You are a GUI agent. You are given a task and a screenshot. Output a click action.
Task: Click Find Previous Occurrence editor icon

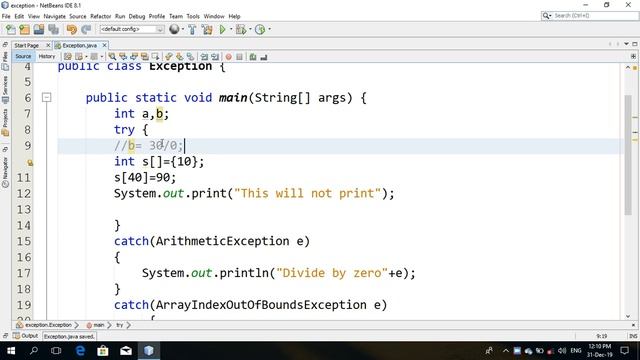click(123, 57)
